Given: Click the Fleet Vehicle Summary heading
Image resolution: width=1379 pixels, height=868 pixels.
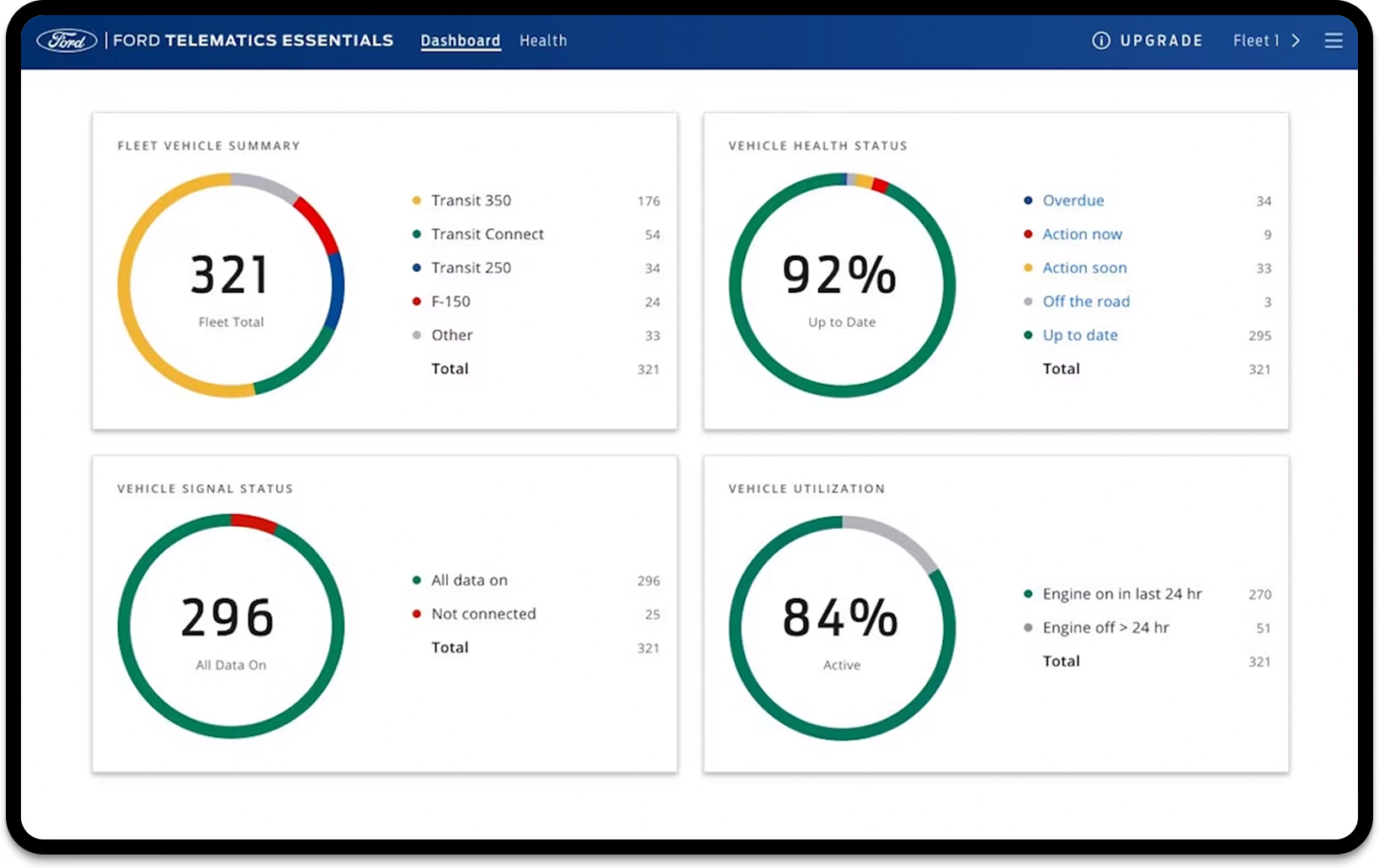Looking at the screenshot, I should pyautogui.click(x=209, y=146).
